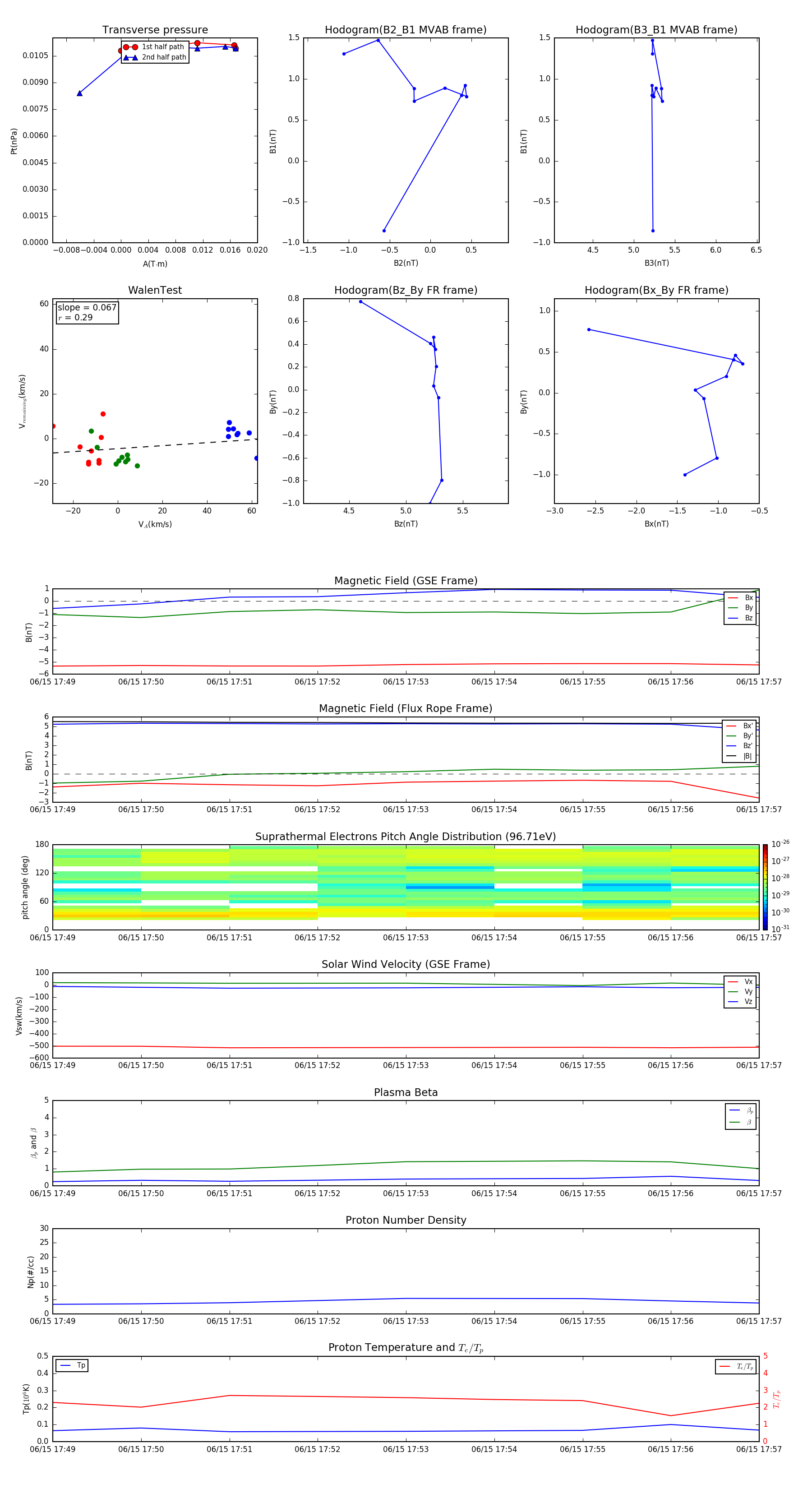The width and height of the screenshot is (812, 1489).
Task: Click the lowest point of B2_B1 hodogram
Action: tap(384, 231)
